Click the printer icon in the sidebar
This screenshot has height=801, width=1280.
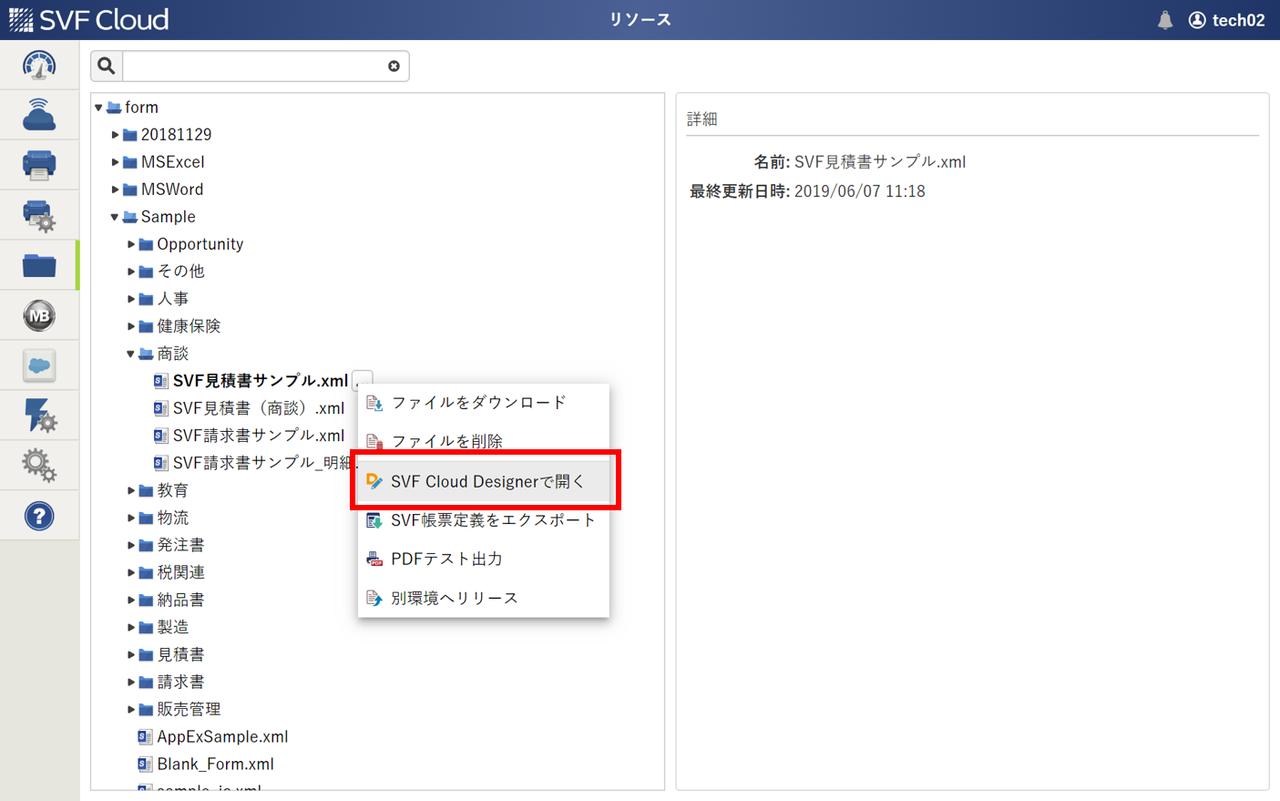[x=39, y=164]
